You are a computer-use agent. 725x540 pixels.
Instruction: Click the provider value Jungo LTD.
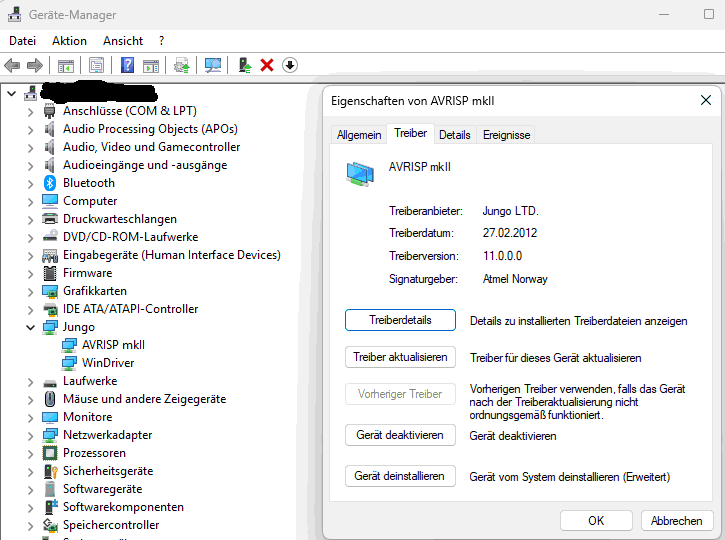coord(510,211)
